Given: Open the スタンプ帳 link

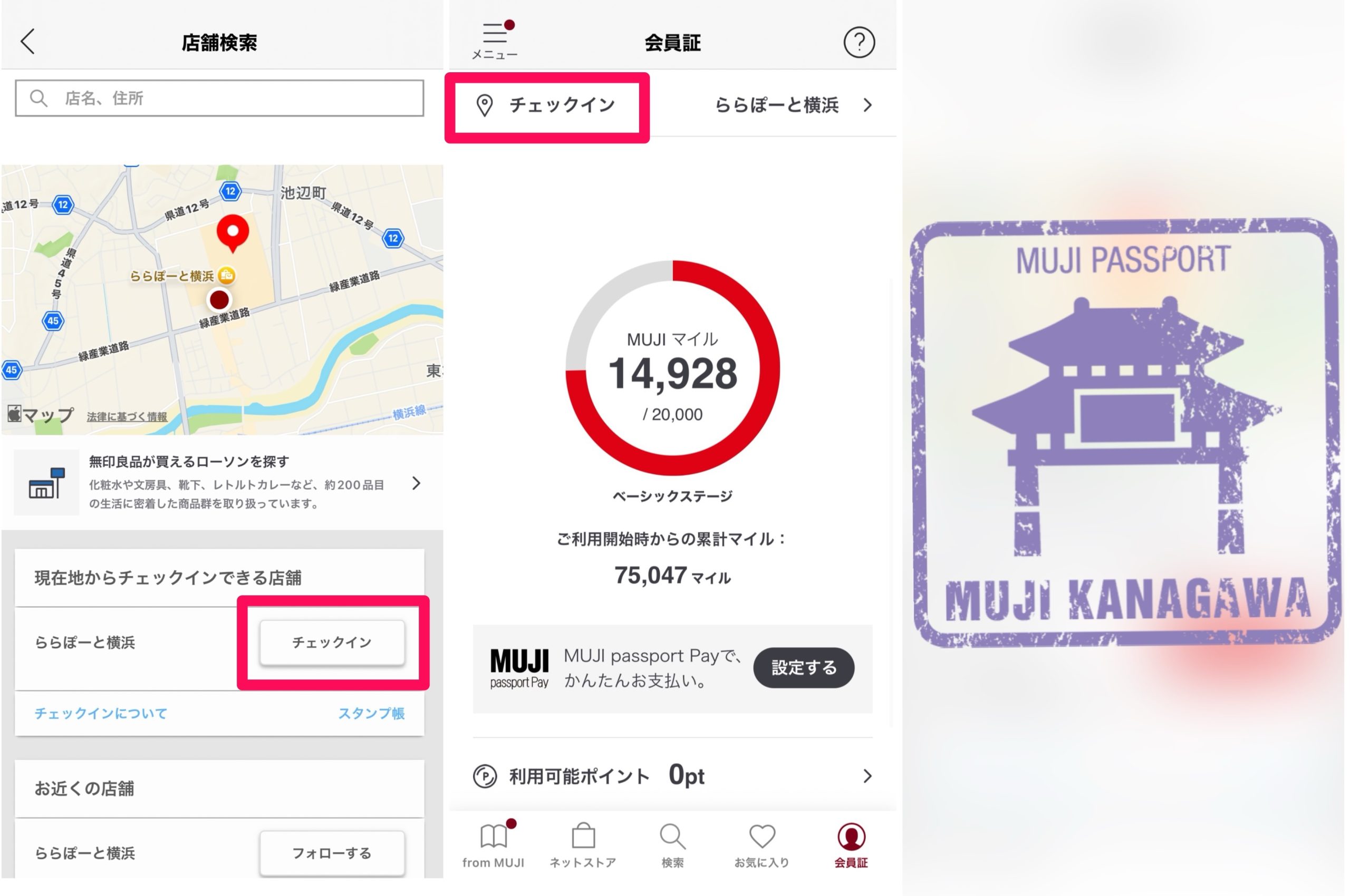Looking at the screenshot, I should (x=372, y=713).
